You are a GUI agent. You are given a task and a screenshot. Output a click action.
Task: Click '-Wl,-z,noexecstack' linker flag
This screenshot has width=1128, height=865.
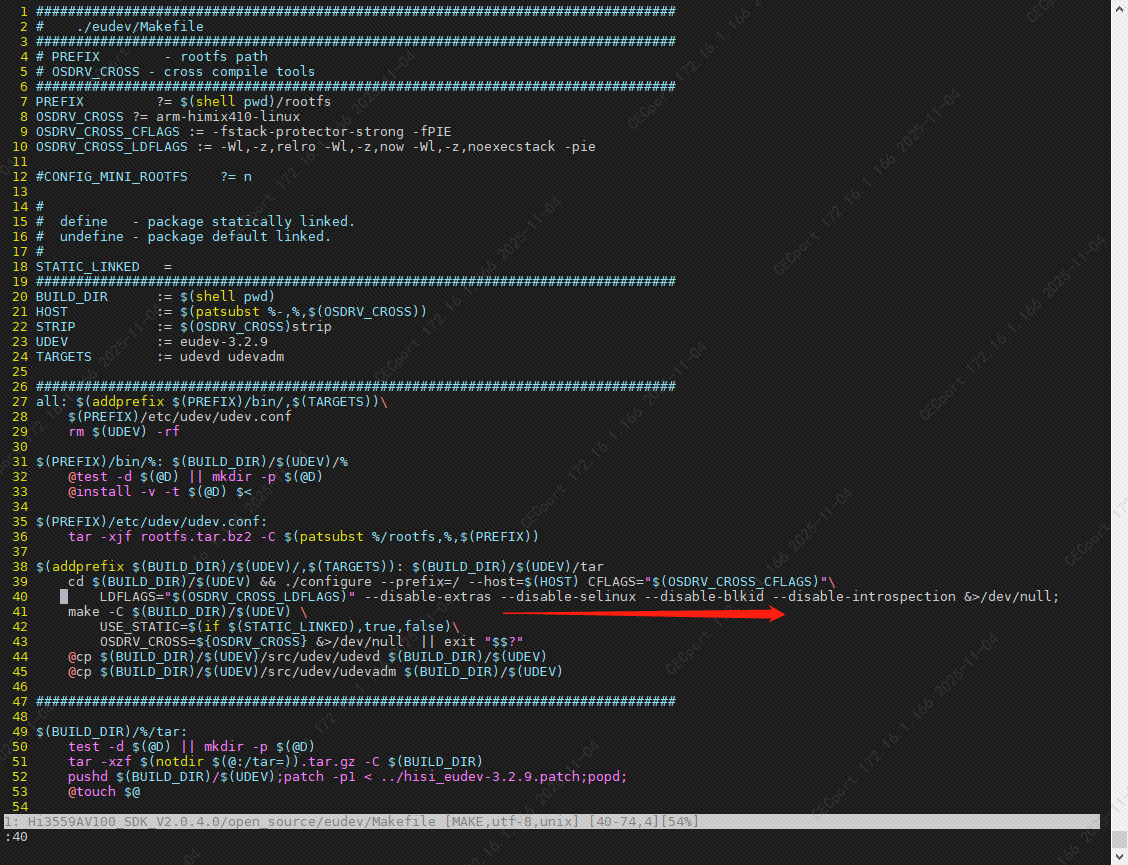click(483, 147)
